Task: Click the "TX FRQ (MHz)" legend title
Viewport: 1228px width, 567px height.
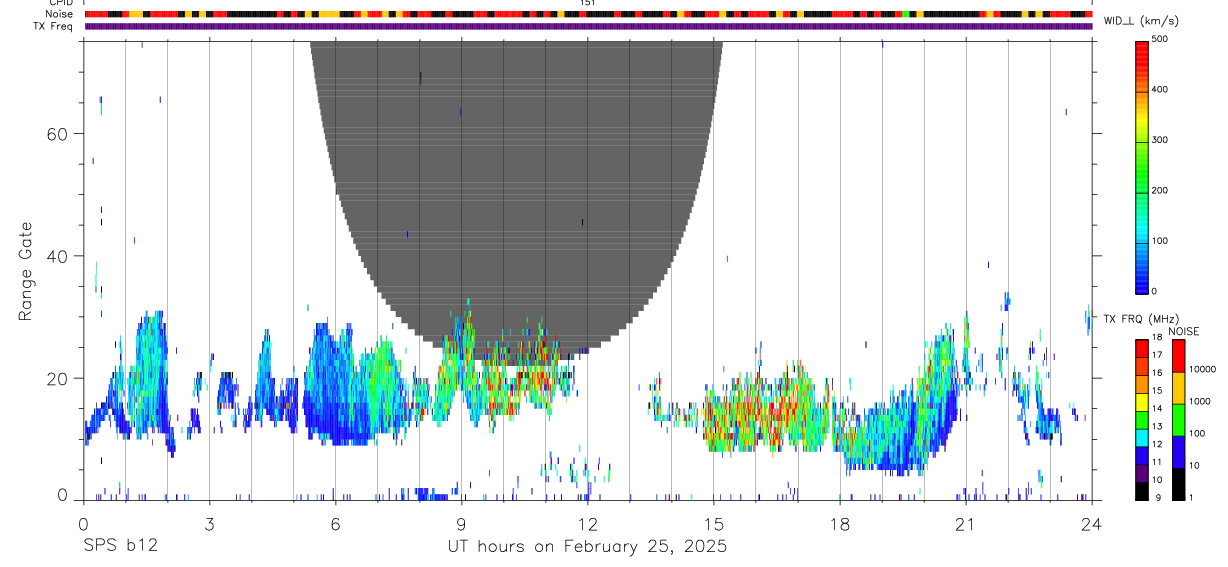Action: click(x=1139, y=319)
